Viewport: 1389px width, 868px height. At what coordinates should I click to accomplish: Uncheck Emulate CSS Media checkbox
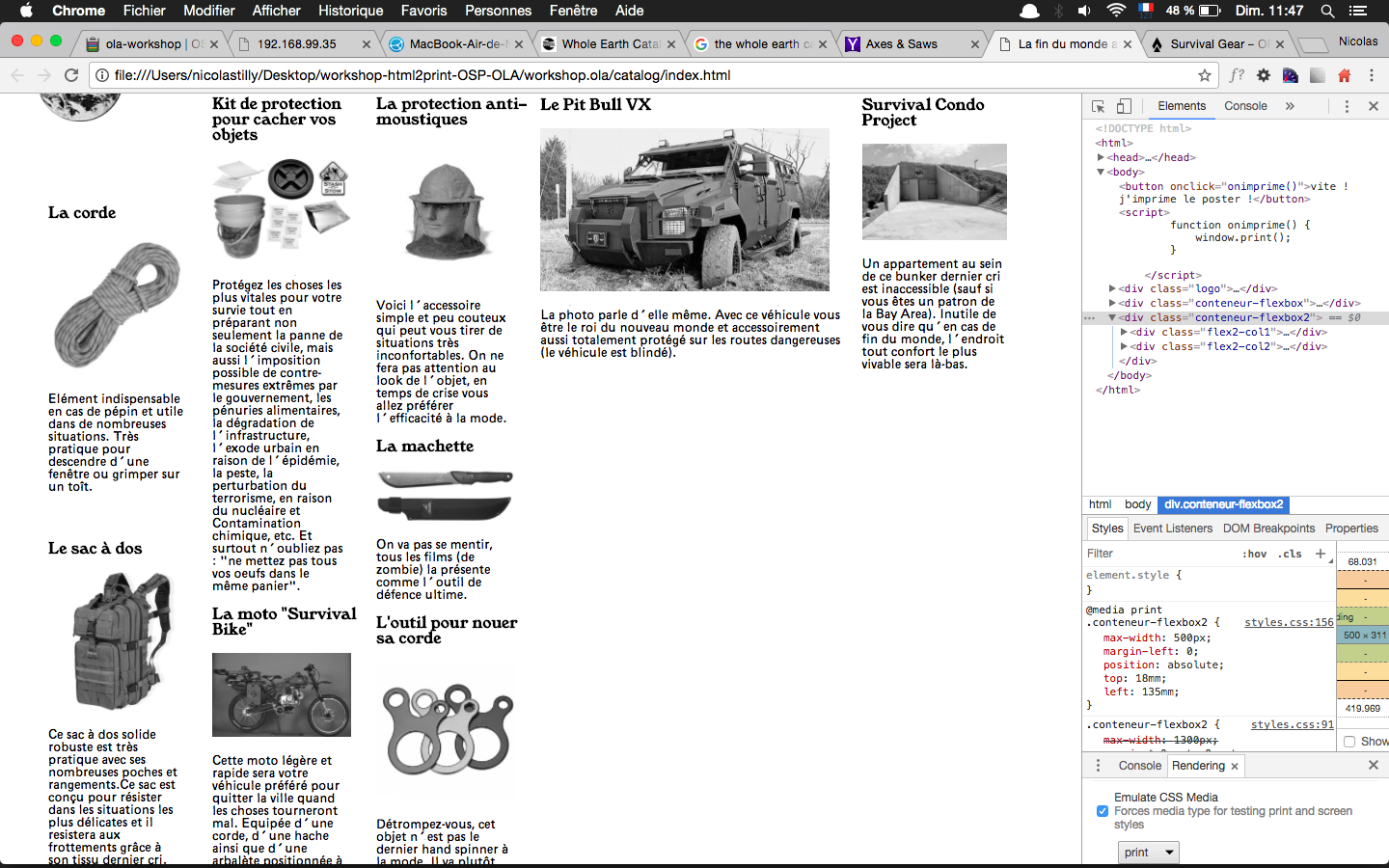click(x=1103, y=811)
